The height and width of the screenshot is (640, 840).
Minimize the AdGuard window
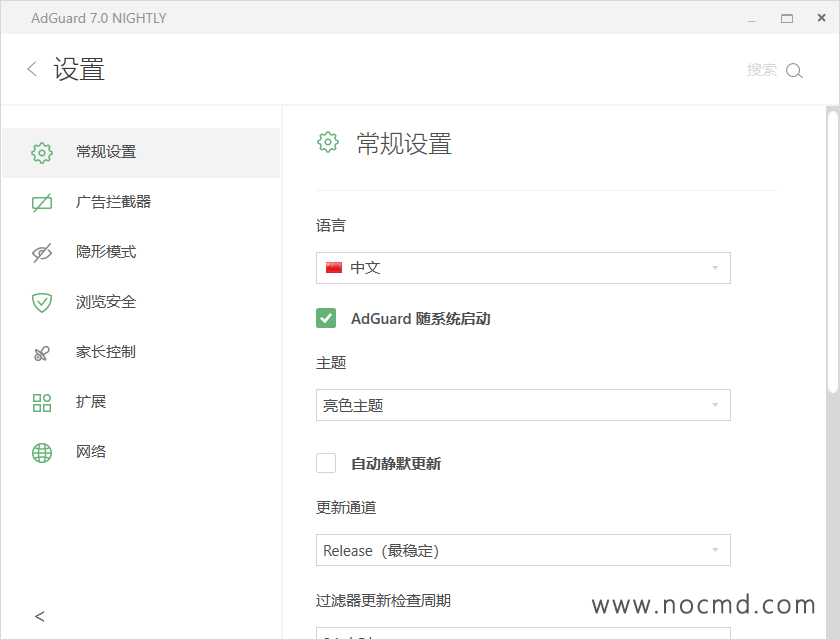coord(752,21)
